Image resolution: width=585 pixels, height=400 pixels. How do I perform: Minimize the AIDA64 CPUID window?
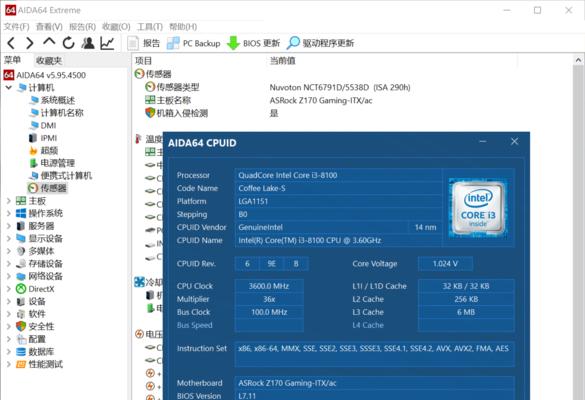[483, 141]
